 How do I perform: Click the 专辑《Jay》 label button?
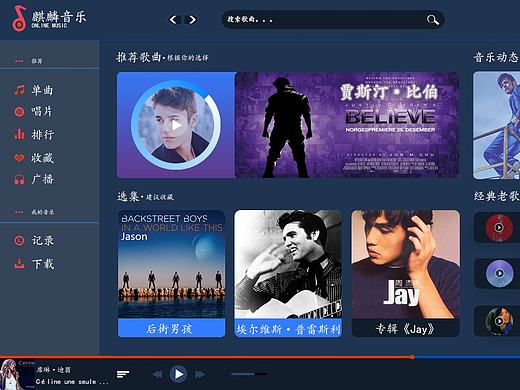[406, 329]
